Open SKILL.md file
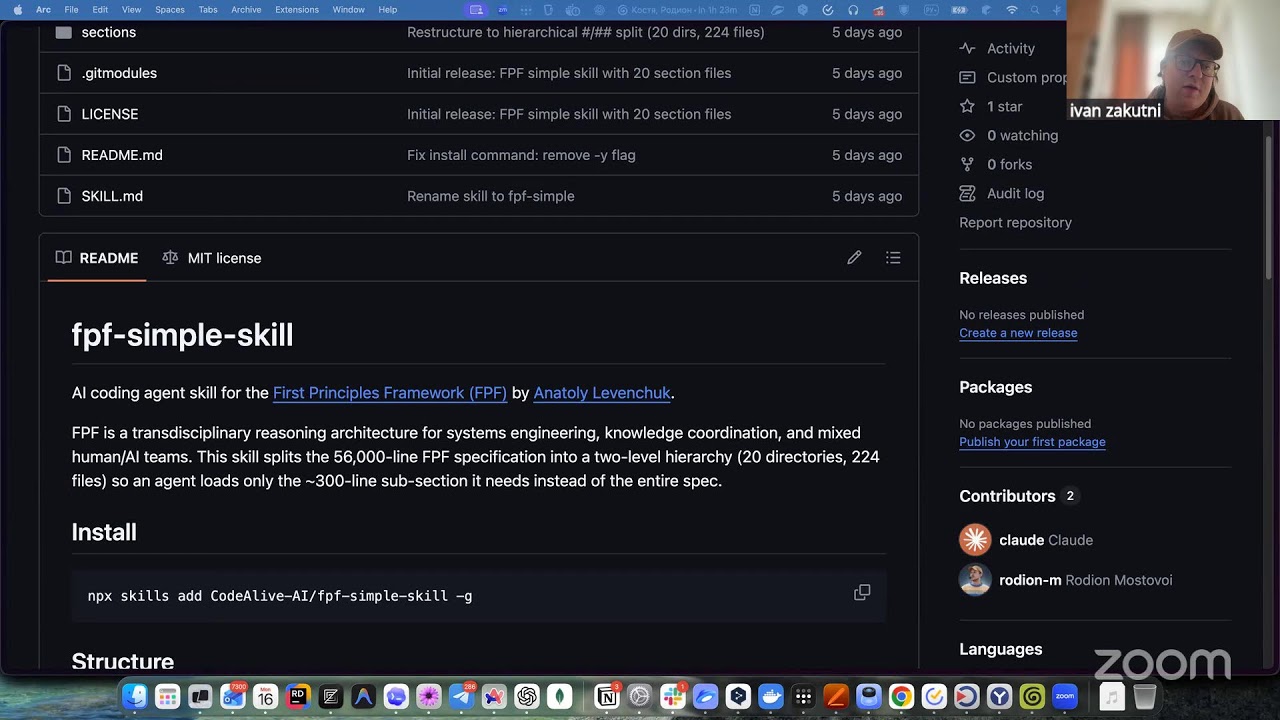1280x720 pixels. point(112,196)
